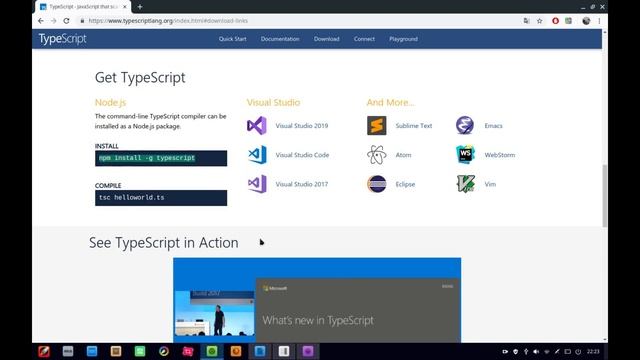Click the Visual Studio 2017 link
The height and width of the screenshot is (360, 640).
pos(302,184)
